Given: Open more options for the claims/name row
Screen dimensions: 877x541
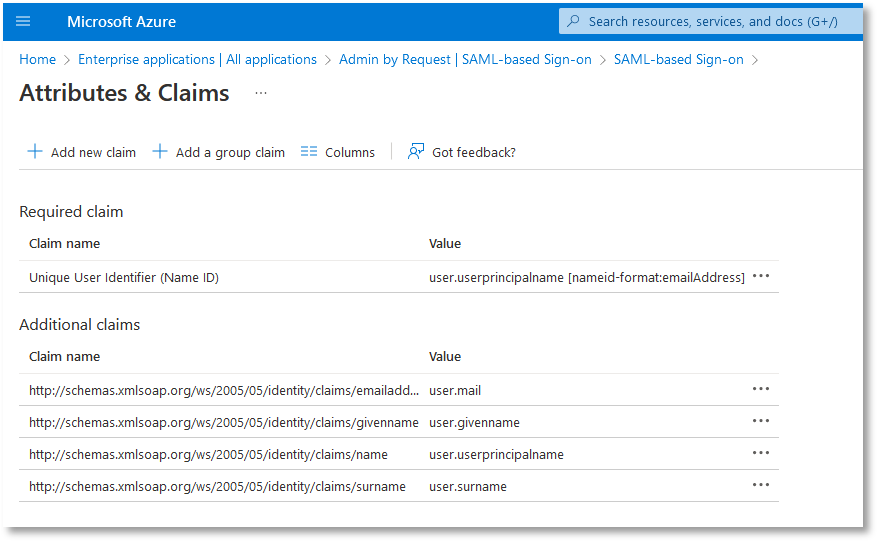Looking at the screenshot, I should 761,453.
